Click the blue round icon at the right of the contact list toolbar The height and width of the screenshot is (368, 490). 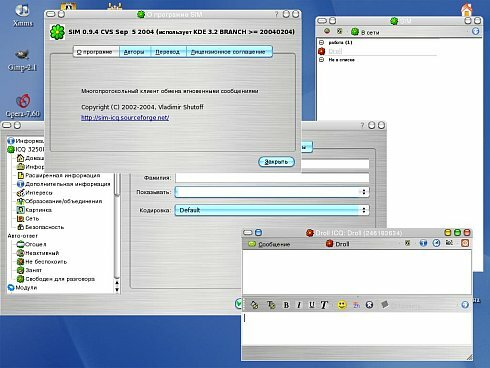click(x=476, y=31)
